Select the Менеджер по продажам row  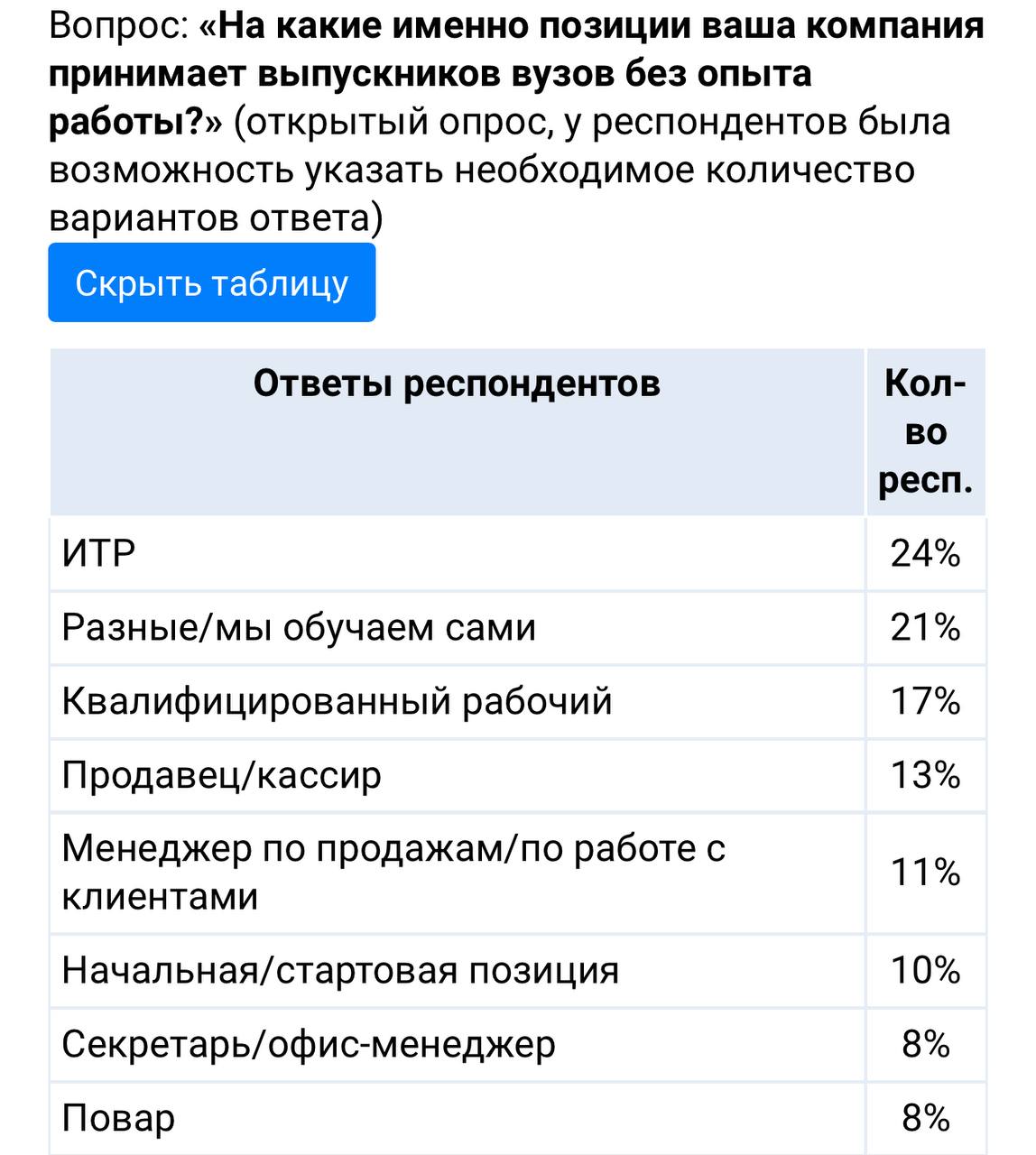[518, 873]
